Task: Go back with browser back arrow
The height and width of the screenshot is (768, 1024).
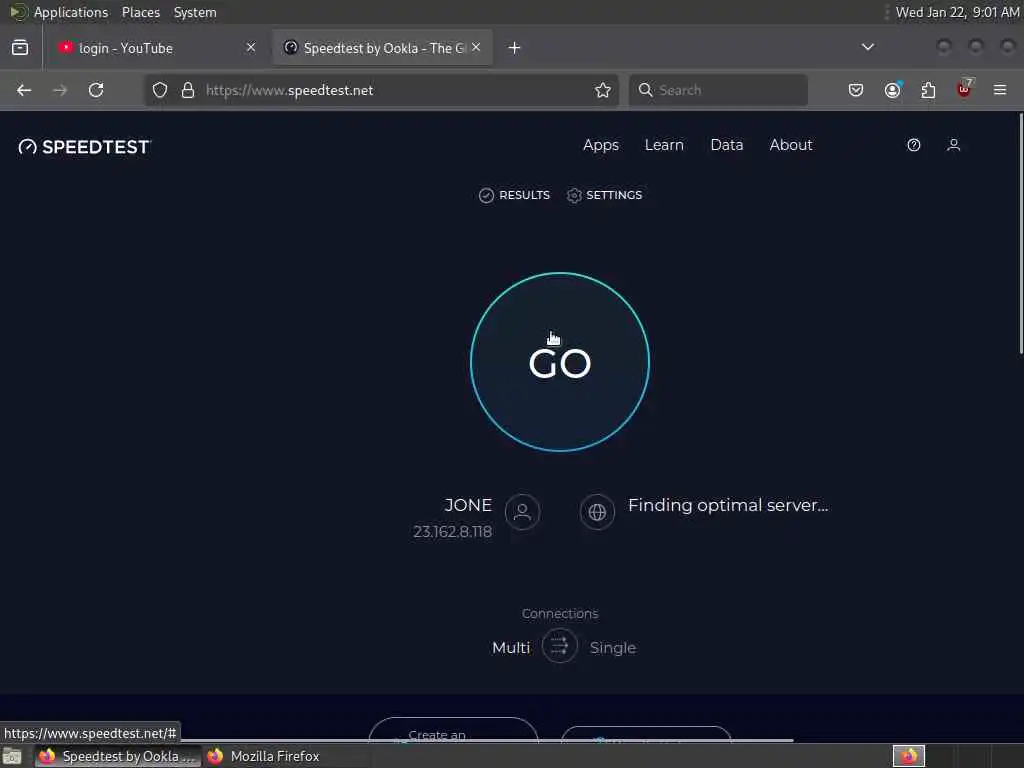Action: (24, 90)
